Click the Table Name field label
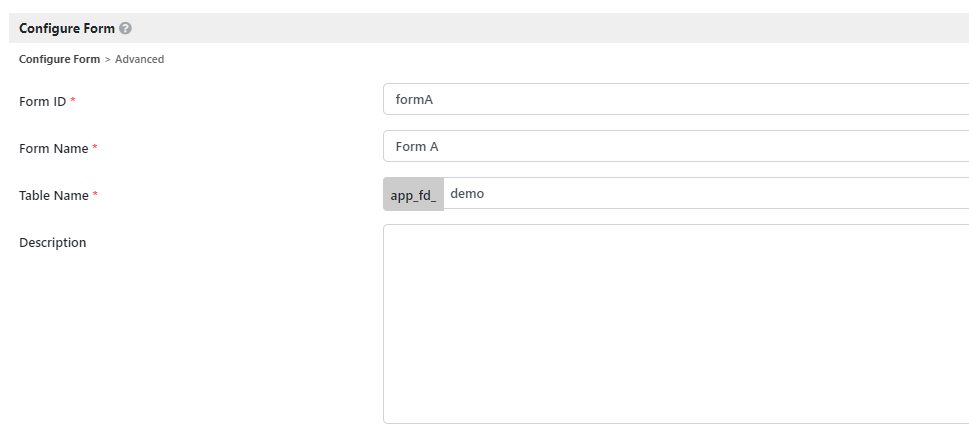The height and width of the screenshot is (443, 969). click(54, 195)
